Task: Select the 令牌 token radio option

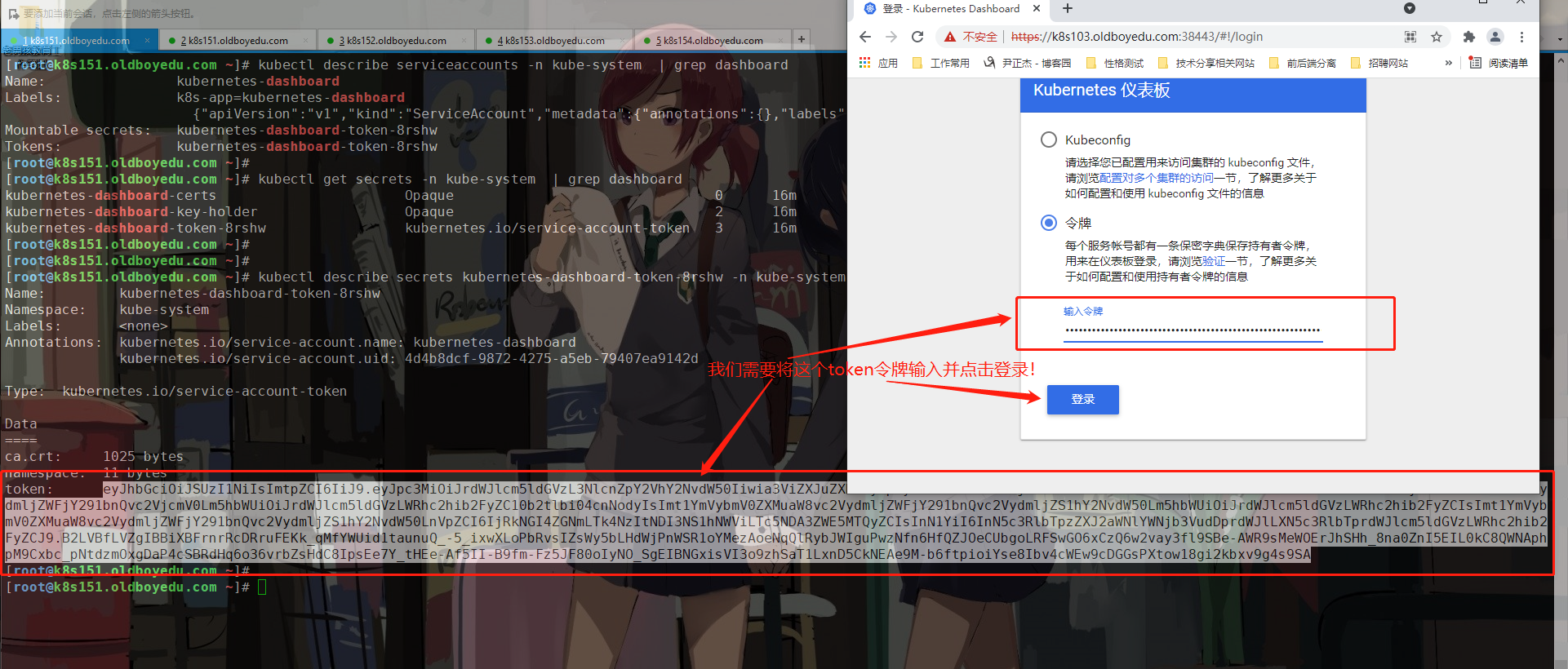Action: pos(1049,223)
